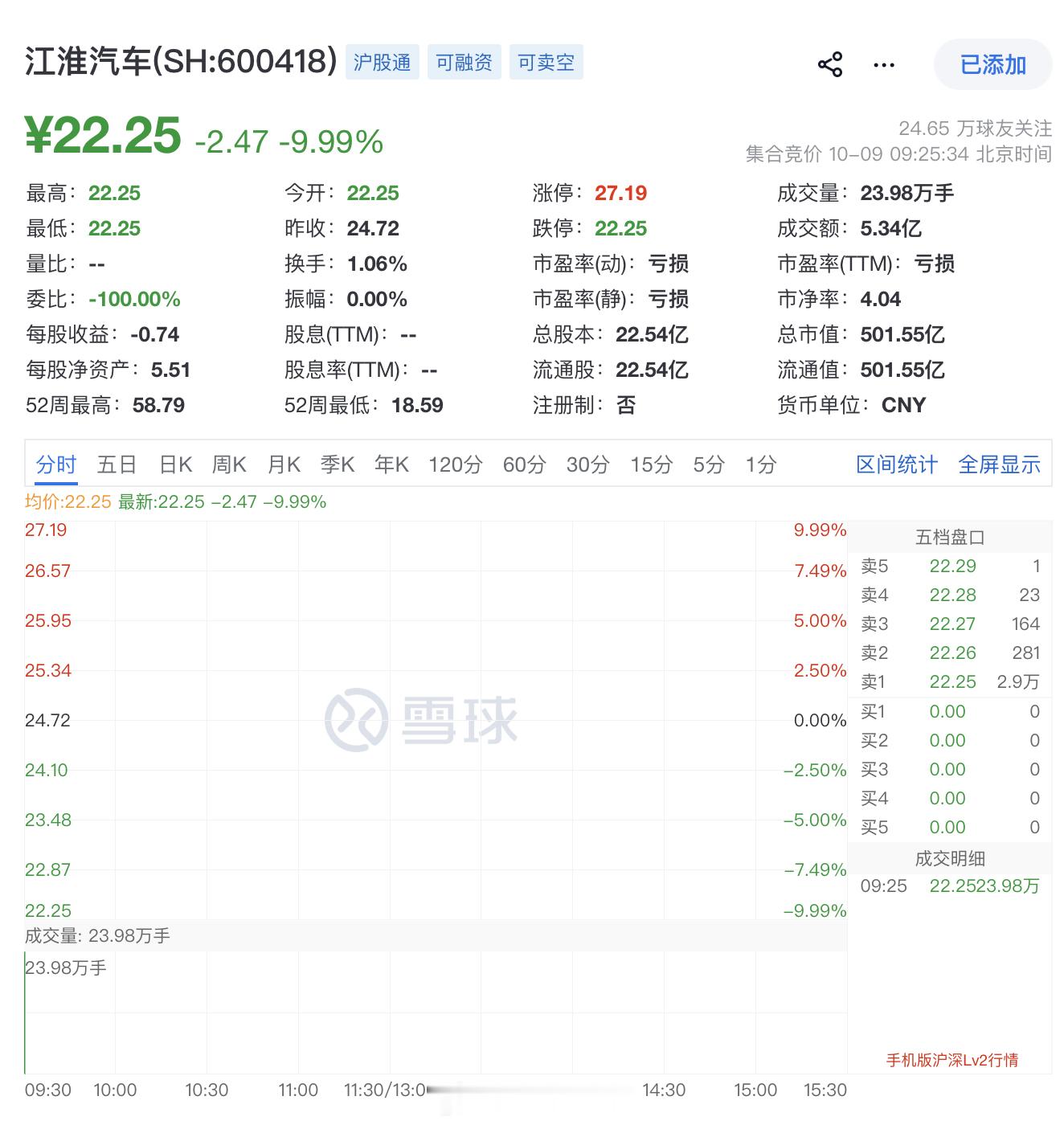Click the 可卖空 tag

click(x=546, y=63)
